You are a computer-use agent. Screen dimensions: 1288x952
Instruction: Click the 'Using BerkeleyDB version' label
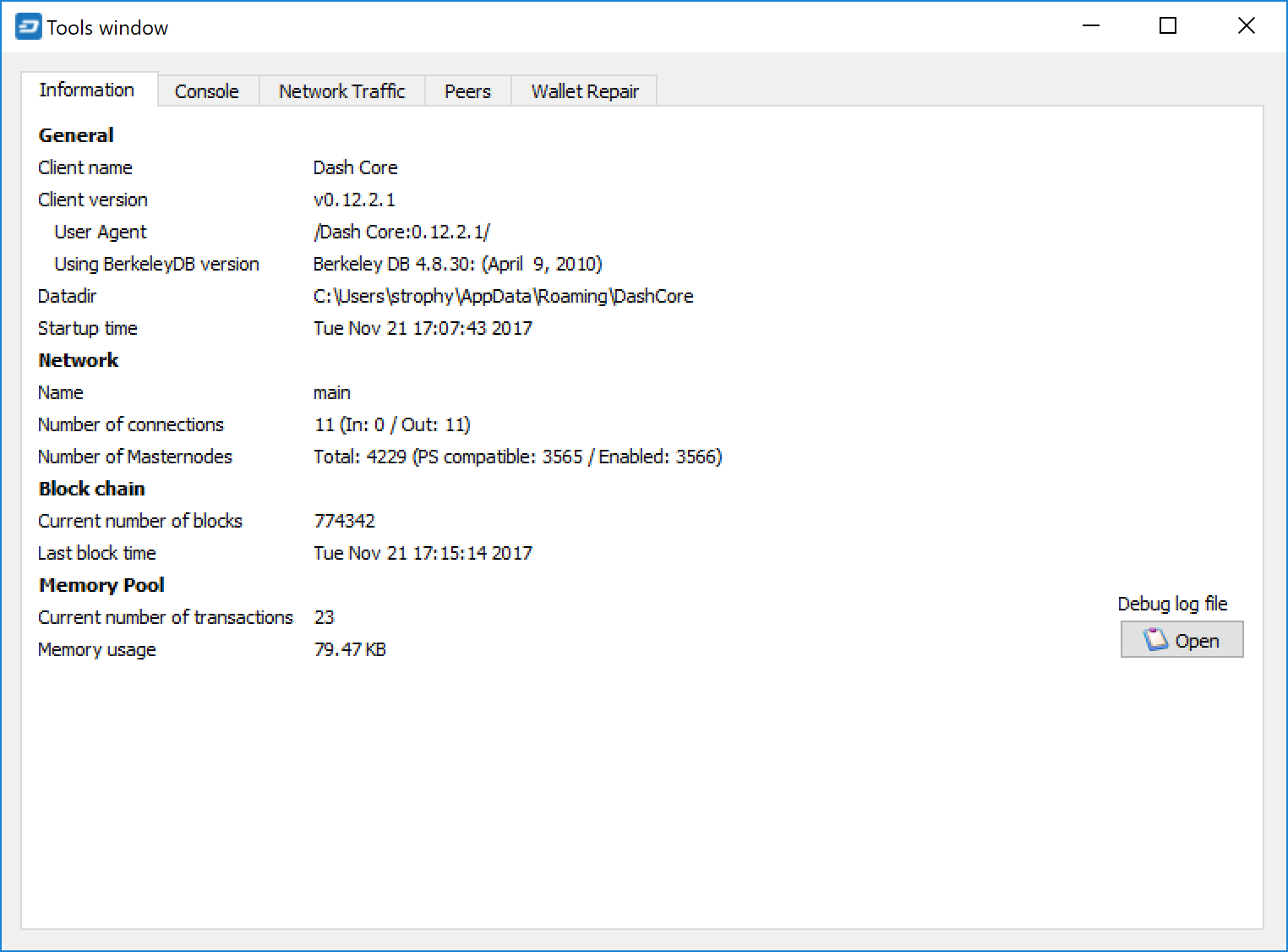coord(156,264)
